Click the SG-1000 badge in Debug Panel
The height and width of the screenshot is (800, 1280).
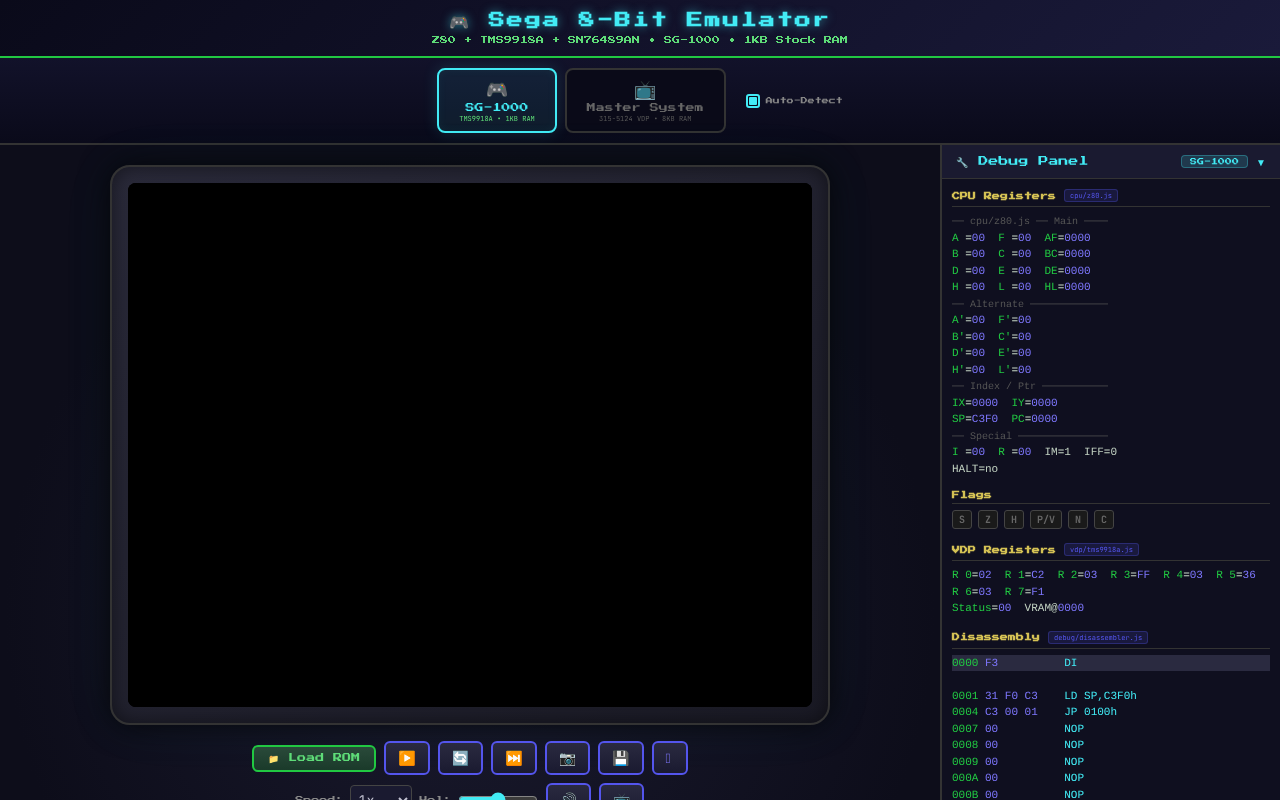[1214, 161]
